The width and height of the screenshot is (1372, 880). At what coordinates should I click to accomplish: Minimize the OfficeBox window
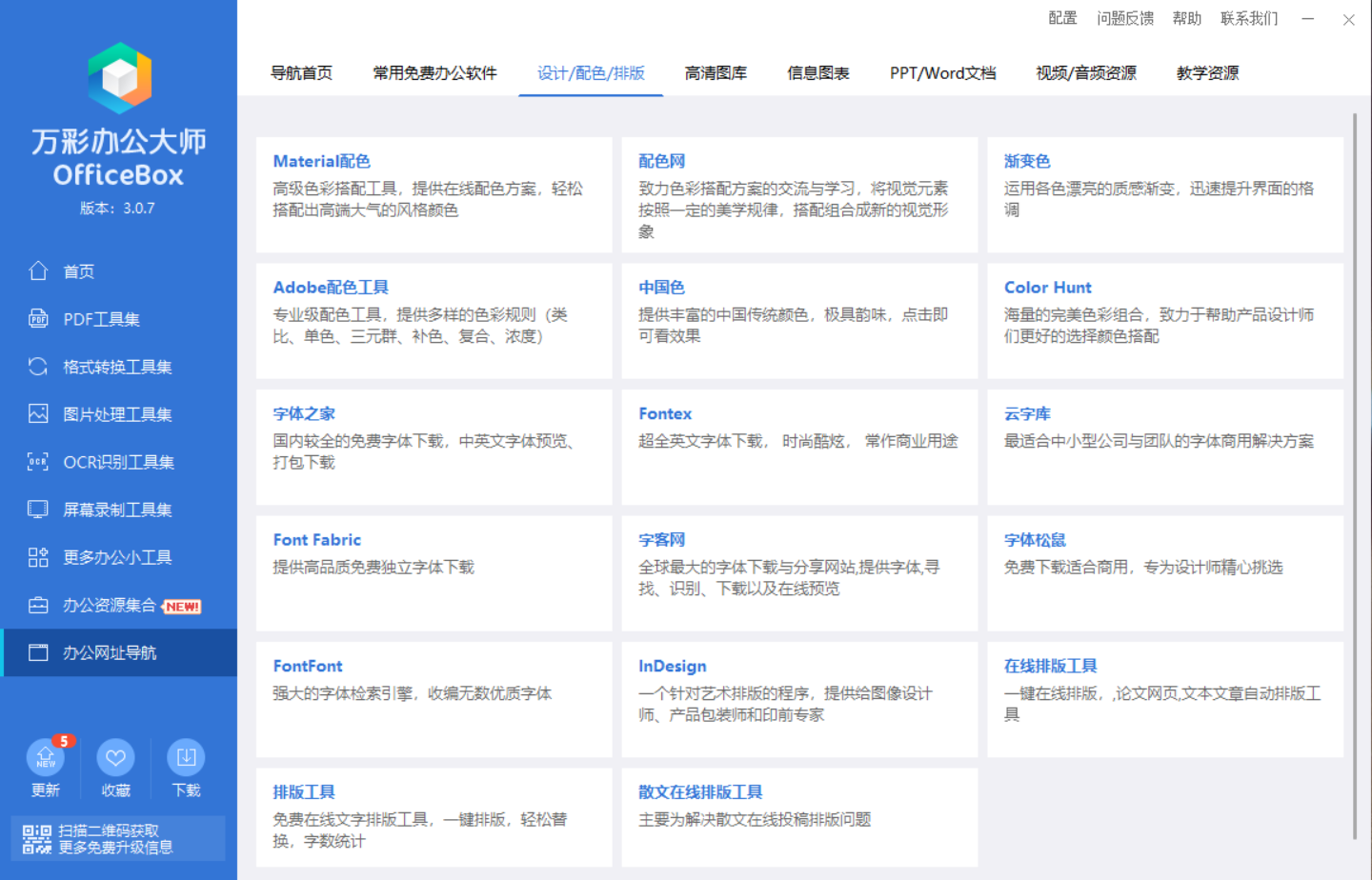(x=1307, y=19)
